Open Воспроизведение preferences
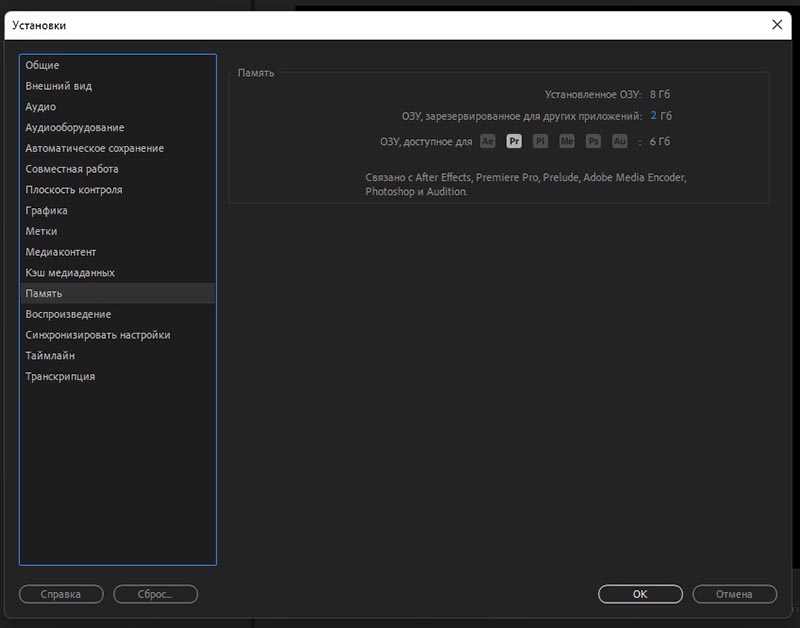 68,314
